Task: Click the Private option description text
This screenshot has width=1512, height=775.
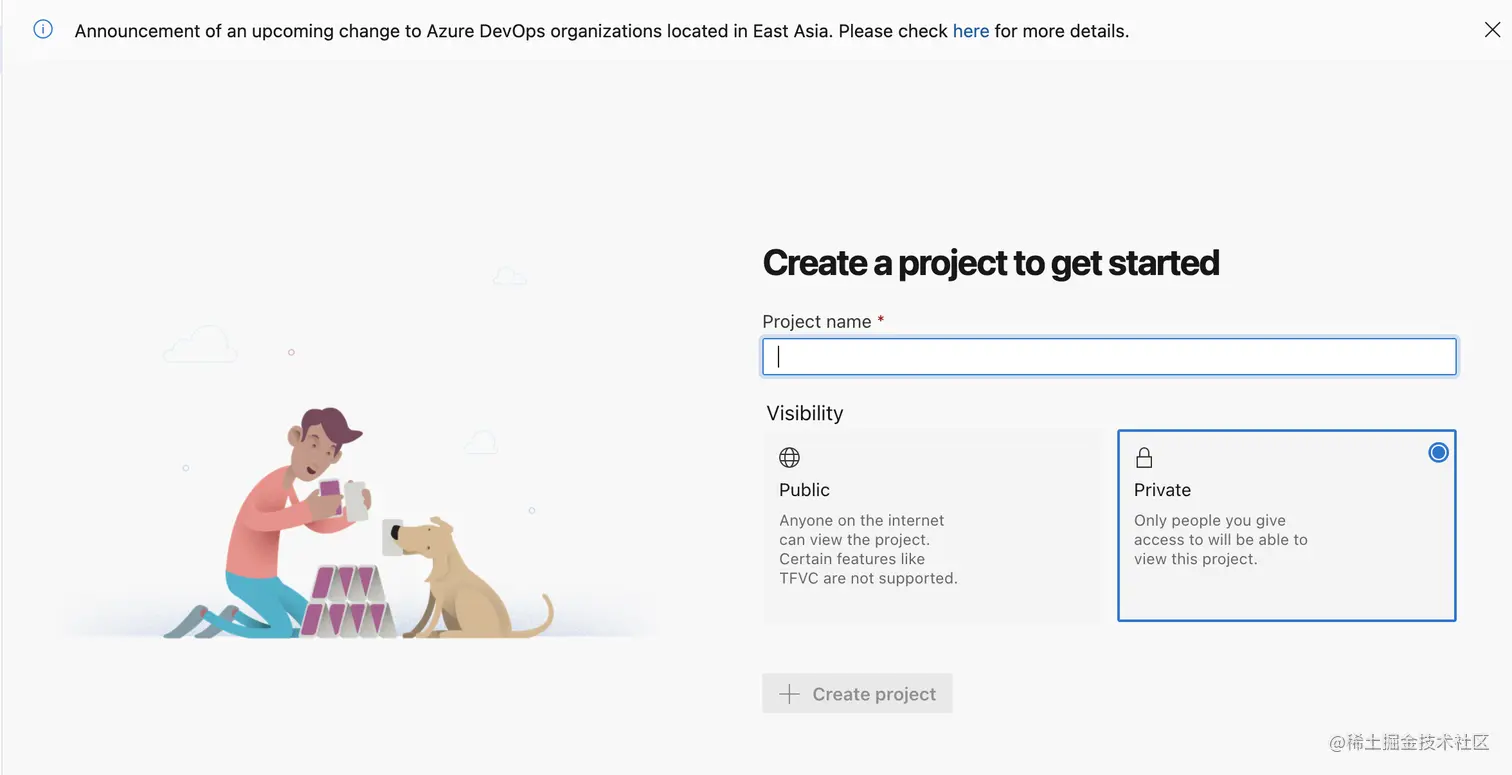Action: tap(1220, 540)
